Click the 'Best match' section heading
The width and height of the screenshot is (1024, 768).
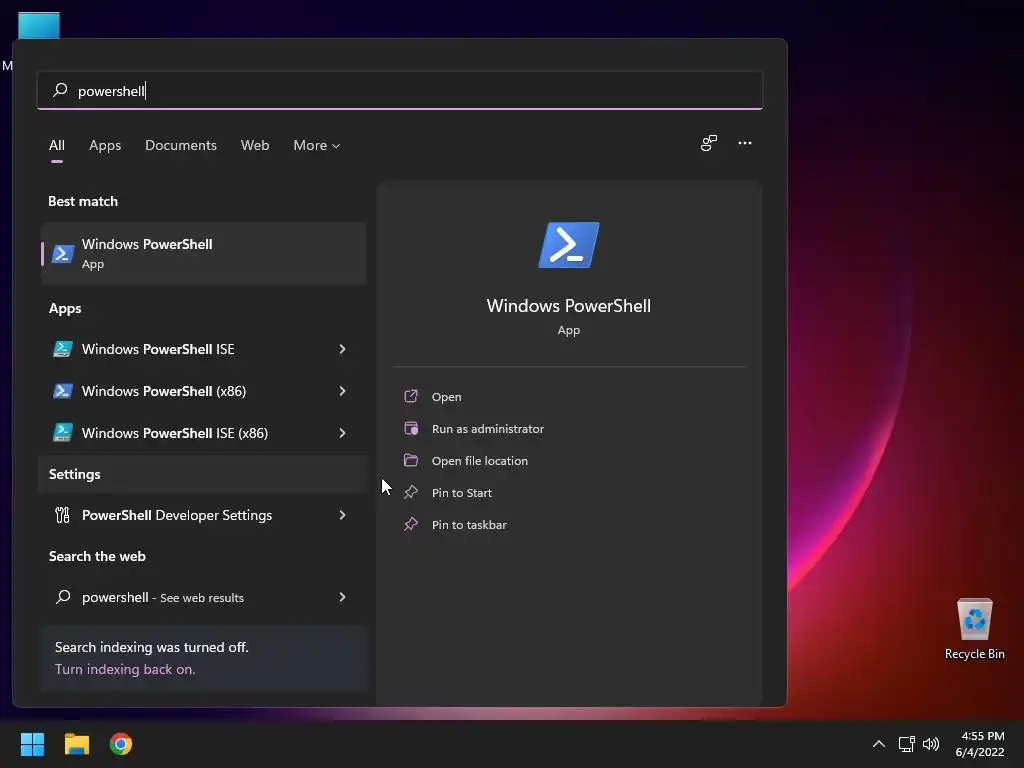[83, 201]
